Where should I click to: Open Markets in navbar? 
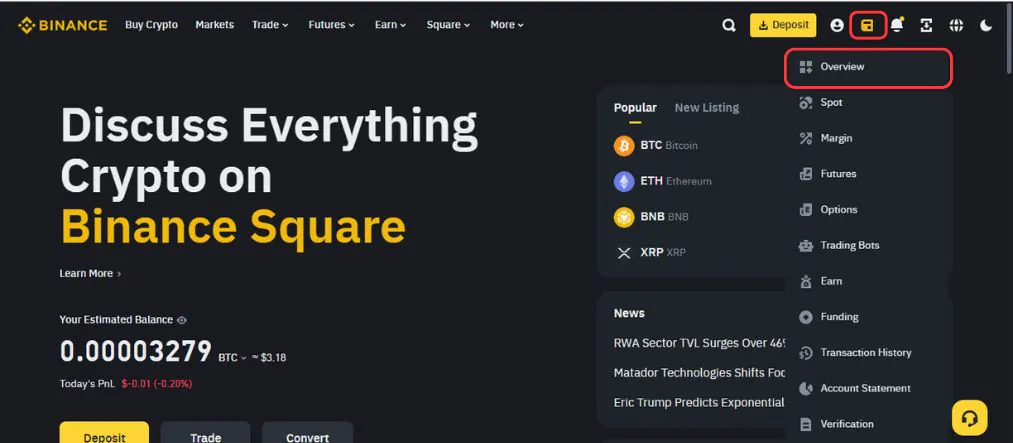[x=214, y=25]
